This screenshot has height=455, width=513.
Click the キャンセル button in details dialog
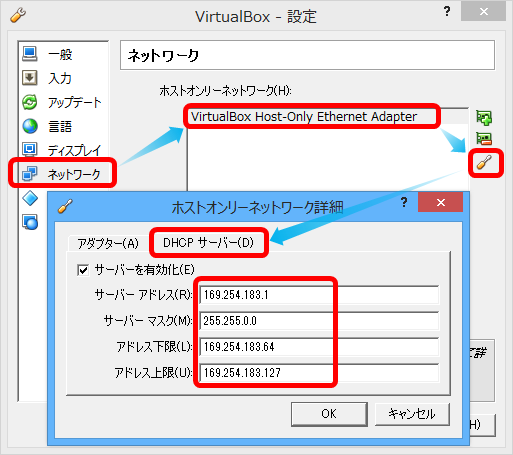pyautogui.click(x=412, y=414)
